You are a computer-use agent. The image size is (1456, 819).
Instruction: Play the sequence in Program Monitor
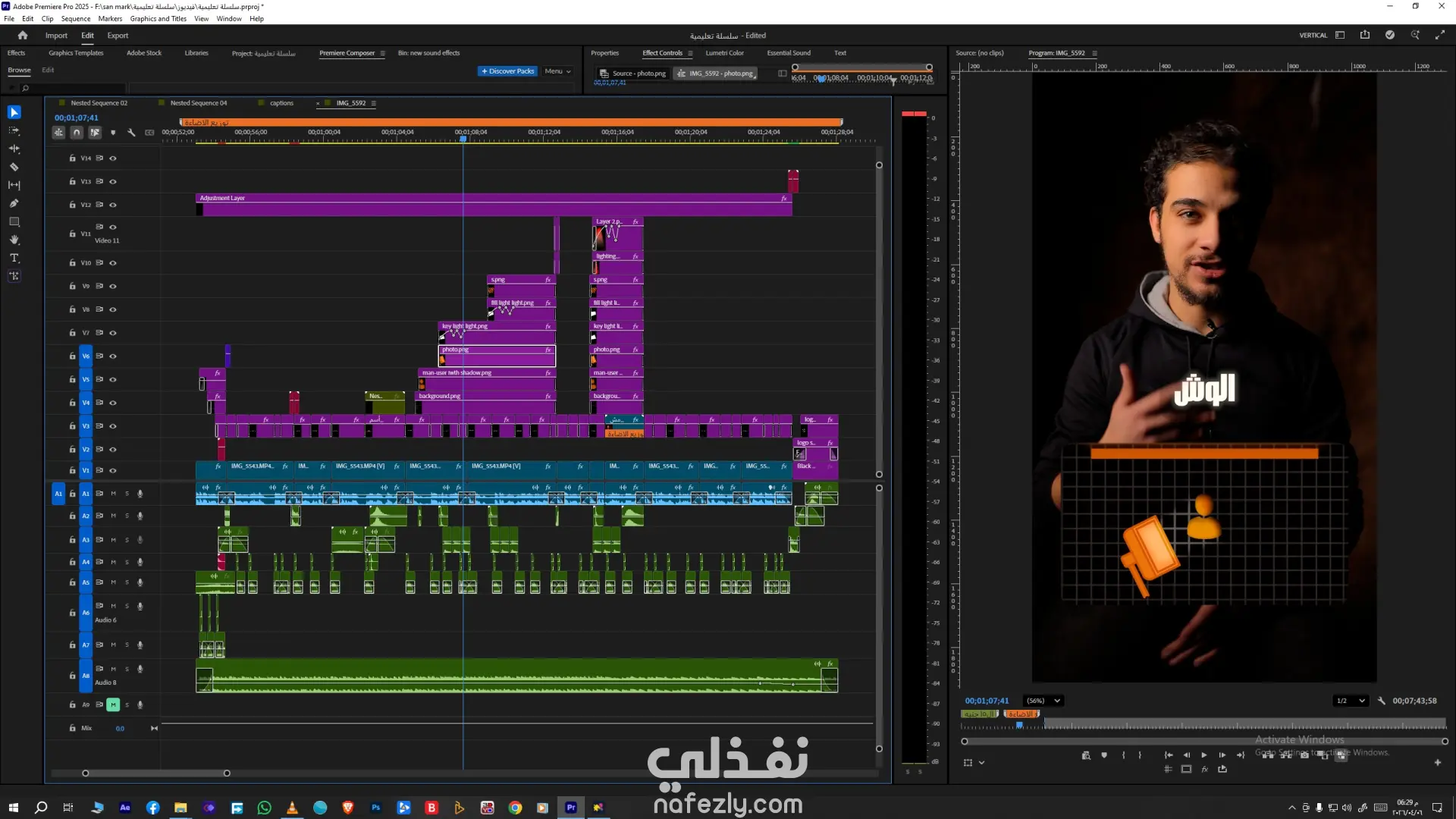coord(1204,755)
